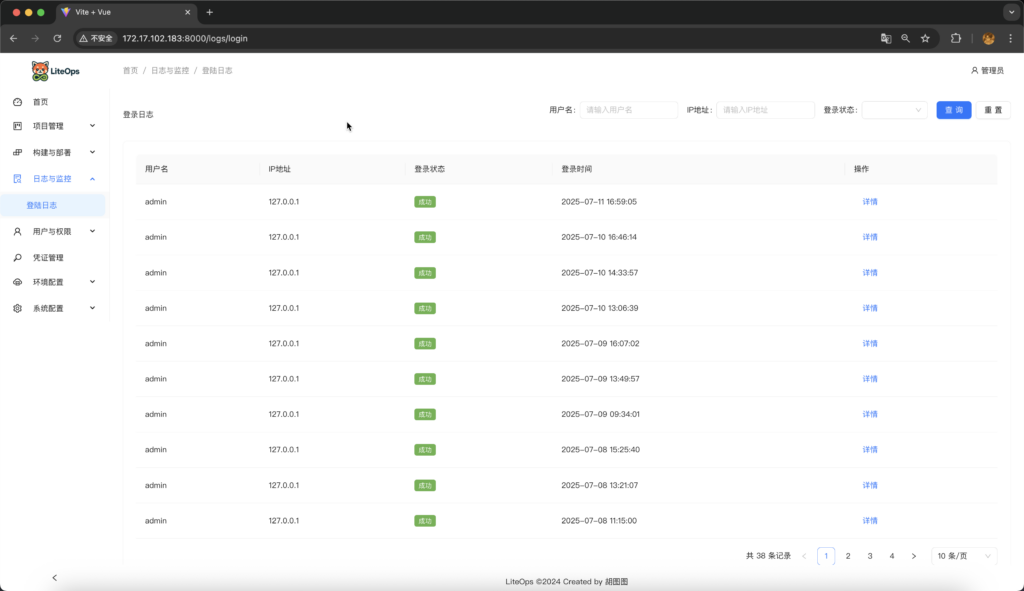
Task: Open the 首页 home dashboard icon
Action: click(17, 102)
